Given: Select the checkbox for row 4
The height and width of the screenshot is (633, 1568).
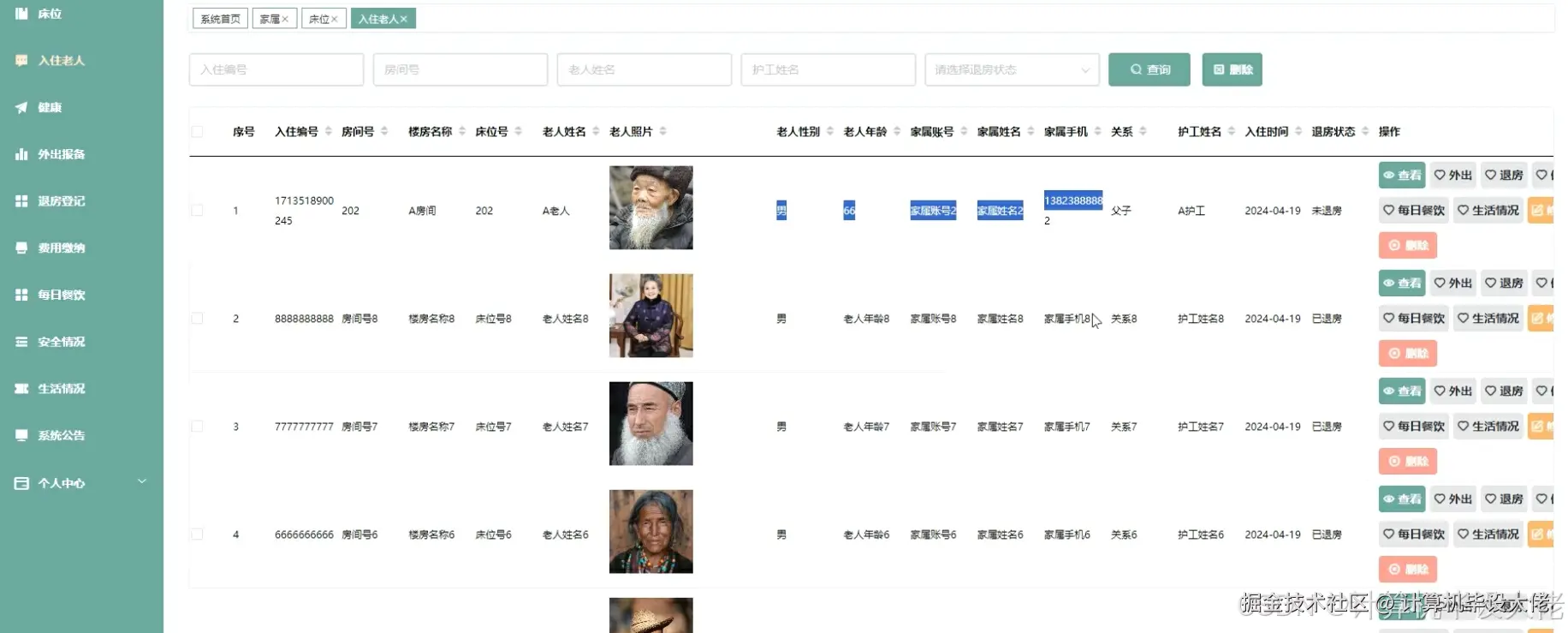Looking at the screenshot, I should tap(198, 534).
